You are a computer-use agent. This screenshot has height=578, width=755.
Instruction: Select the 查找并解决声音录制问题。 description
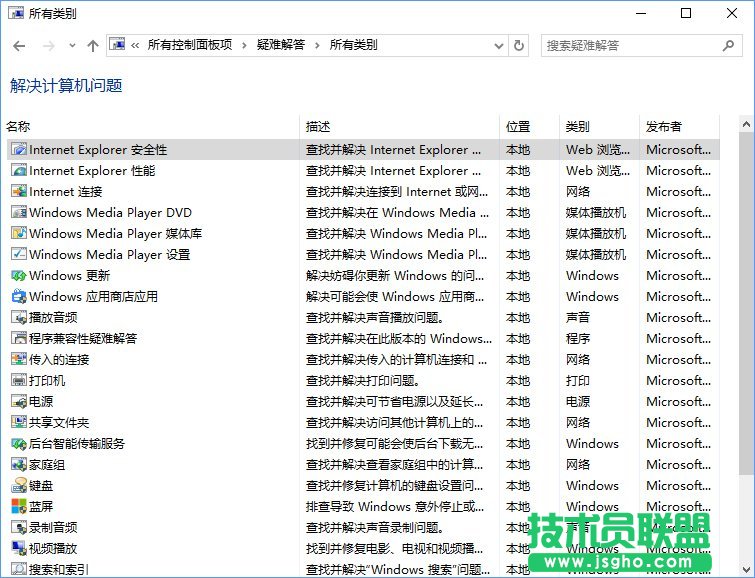pyautogui.click(x=375, y=527)
